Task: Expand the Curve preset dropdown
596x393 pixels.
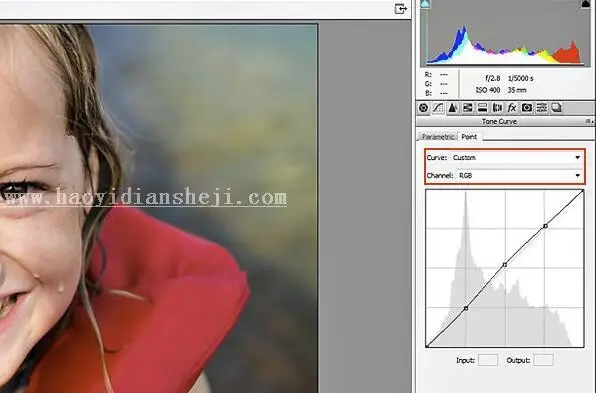Action: [x=517, y=157]
